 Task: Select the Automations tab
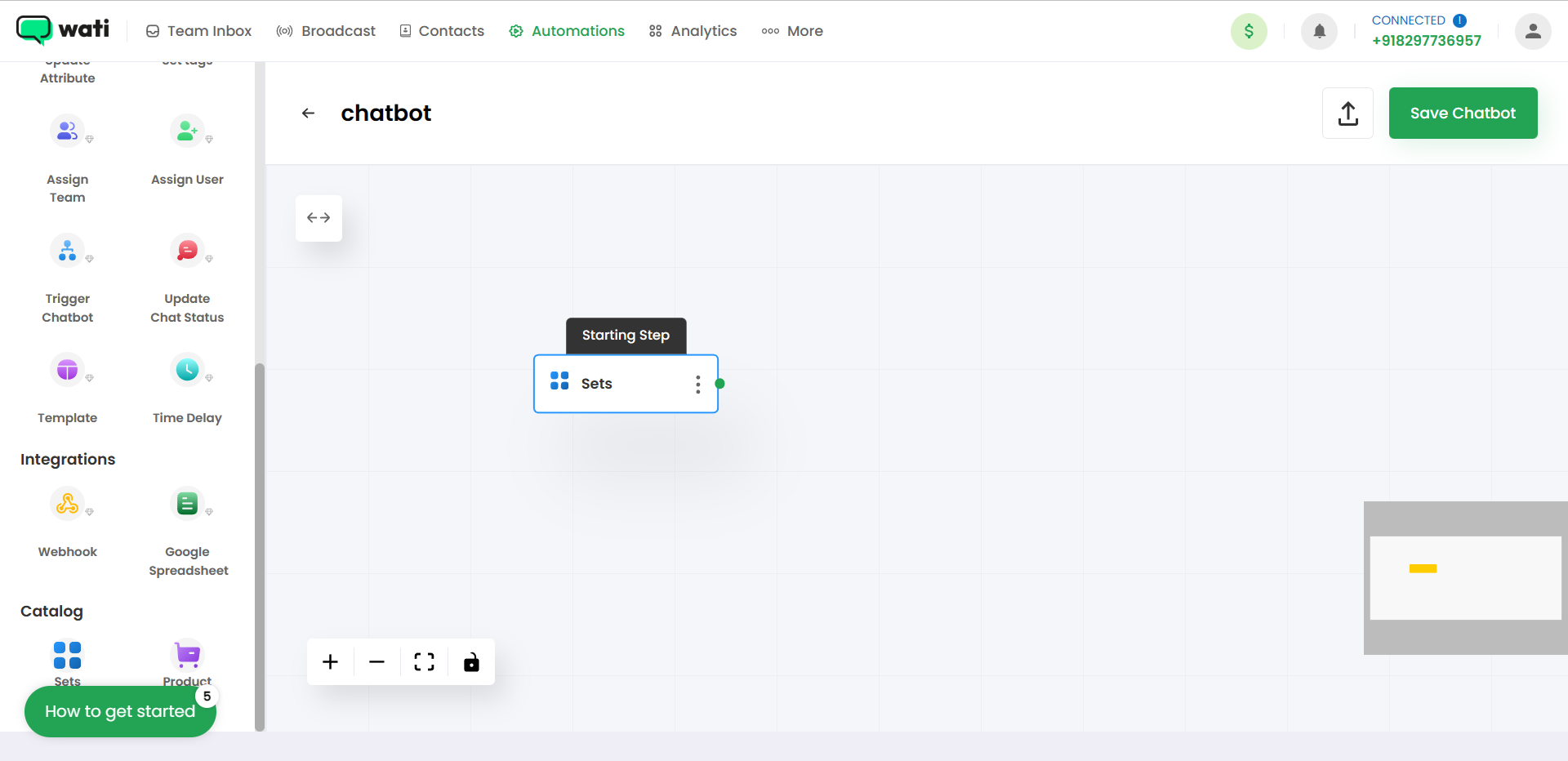(567, 31)
